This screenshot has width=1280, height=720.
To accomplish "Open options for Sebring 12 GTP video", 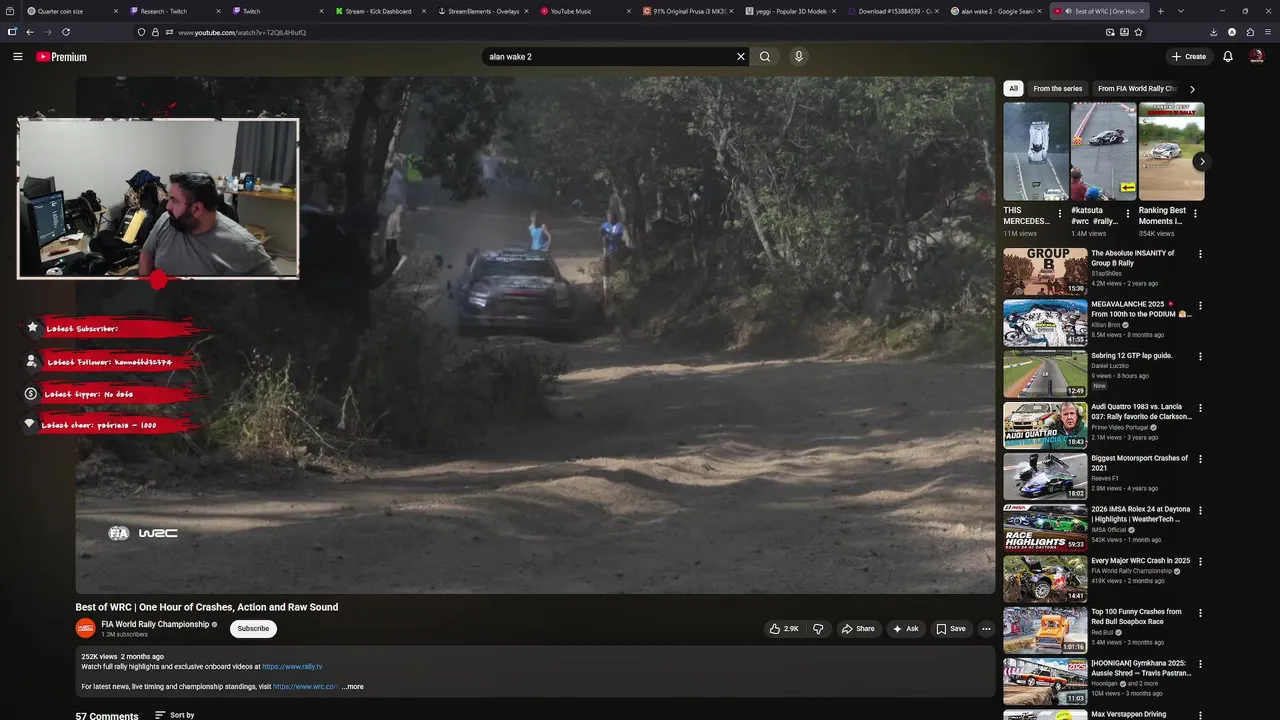I will (1200, 357).
